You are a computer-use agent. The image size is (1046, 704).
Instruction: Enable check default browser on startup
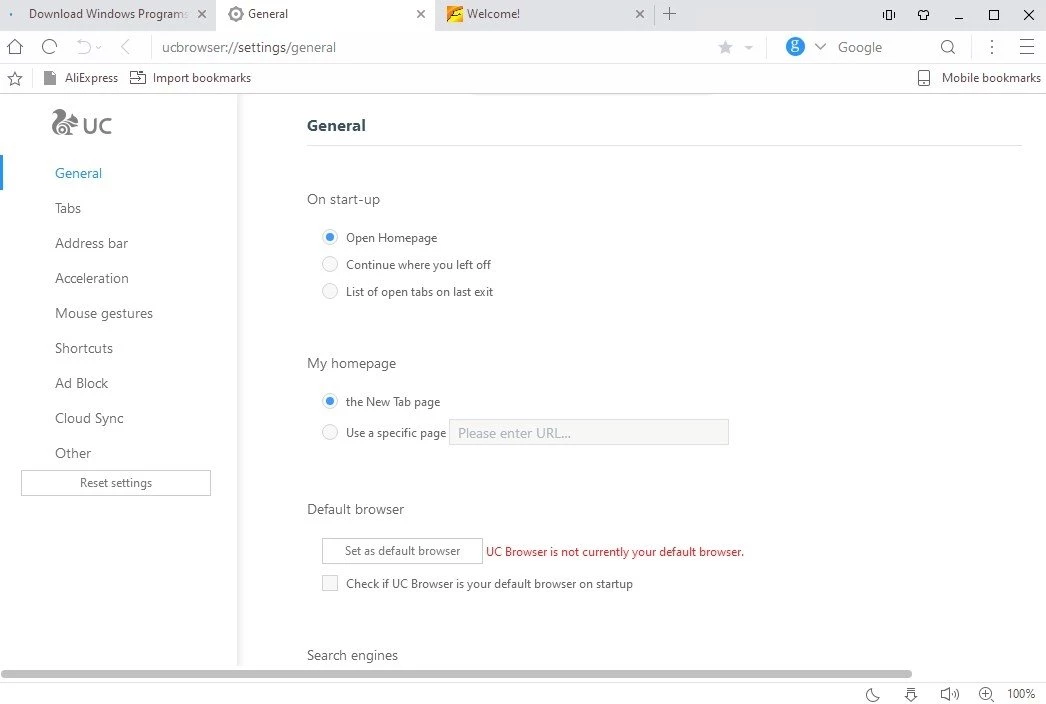click(330, 584)
